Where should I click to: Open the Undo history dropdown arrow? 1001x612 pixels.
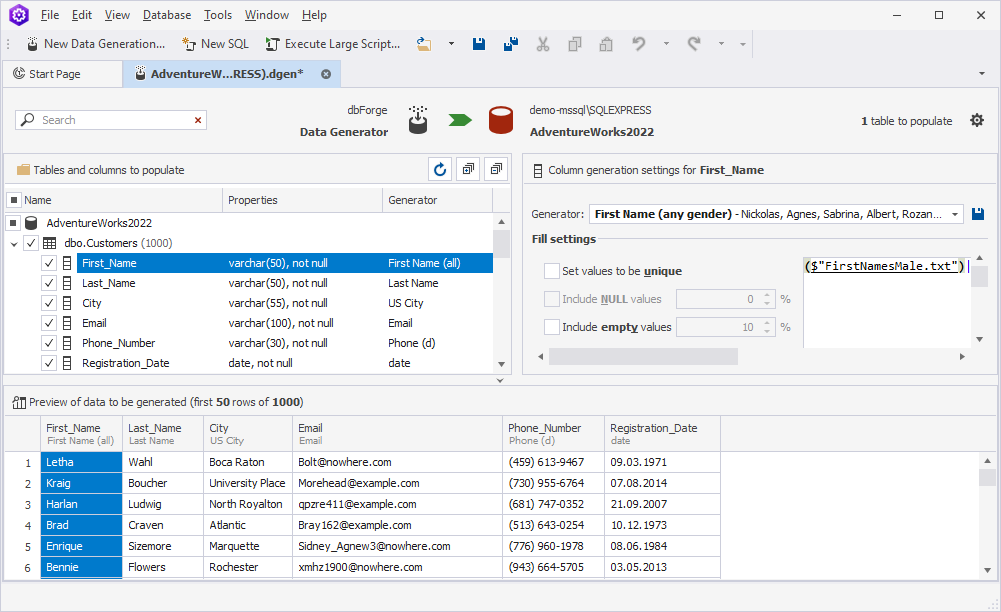(666, 44)
